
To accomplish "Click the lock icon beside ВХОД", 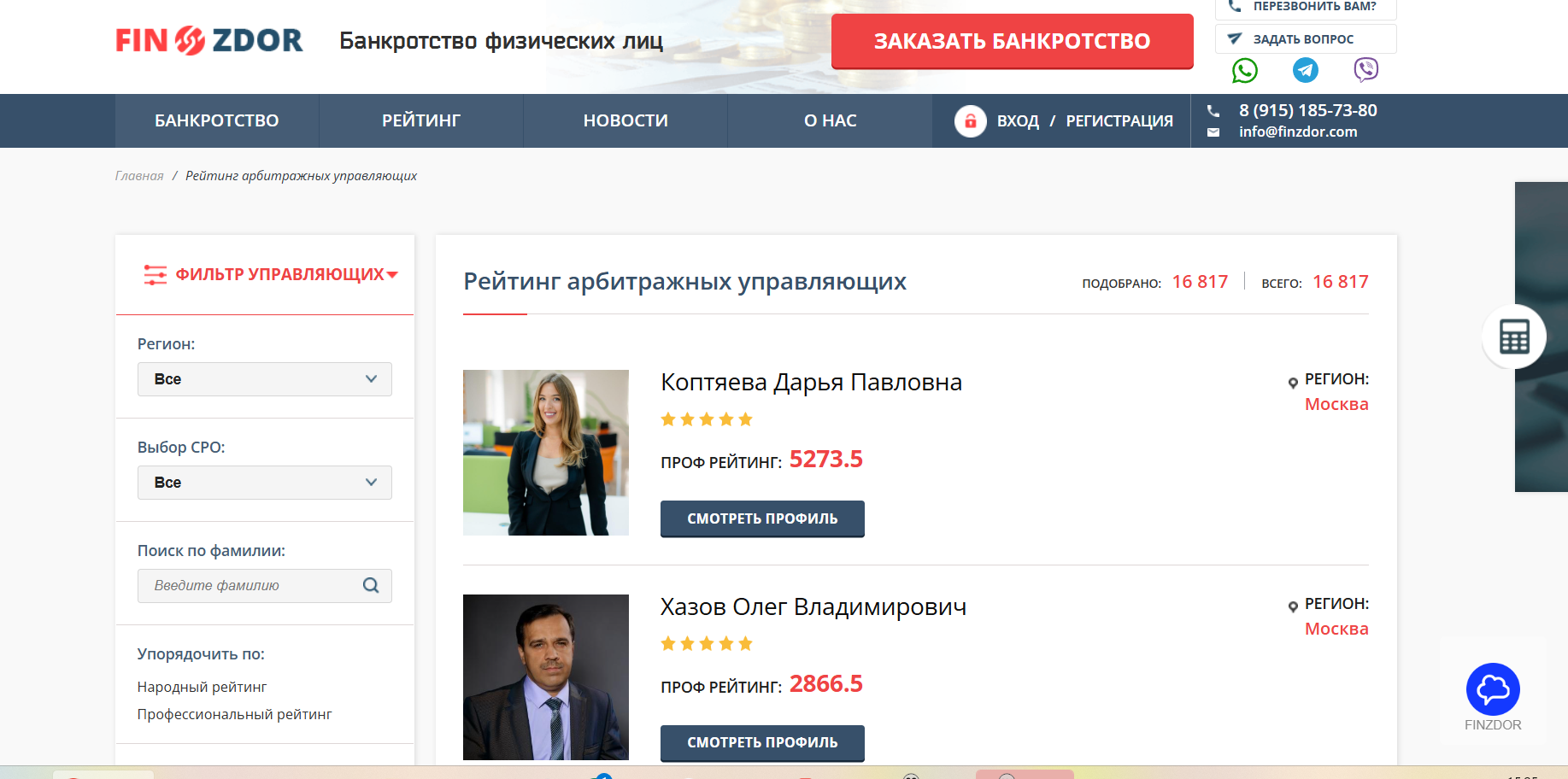I will (971, 121).
